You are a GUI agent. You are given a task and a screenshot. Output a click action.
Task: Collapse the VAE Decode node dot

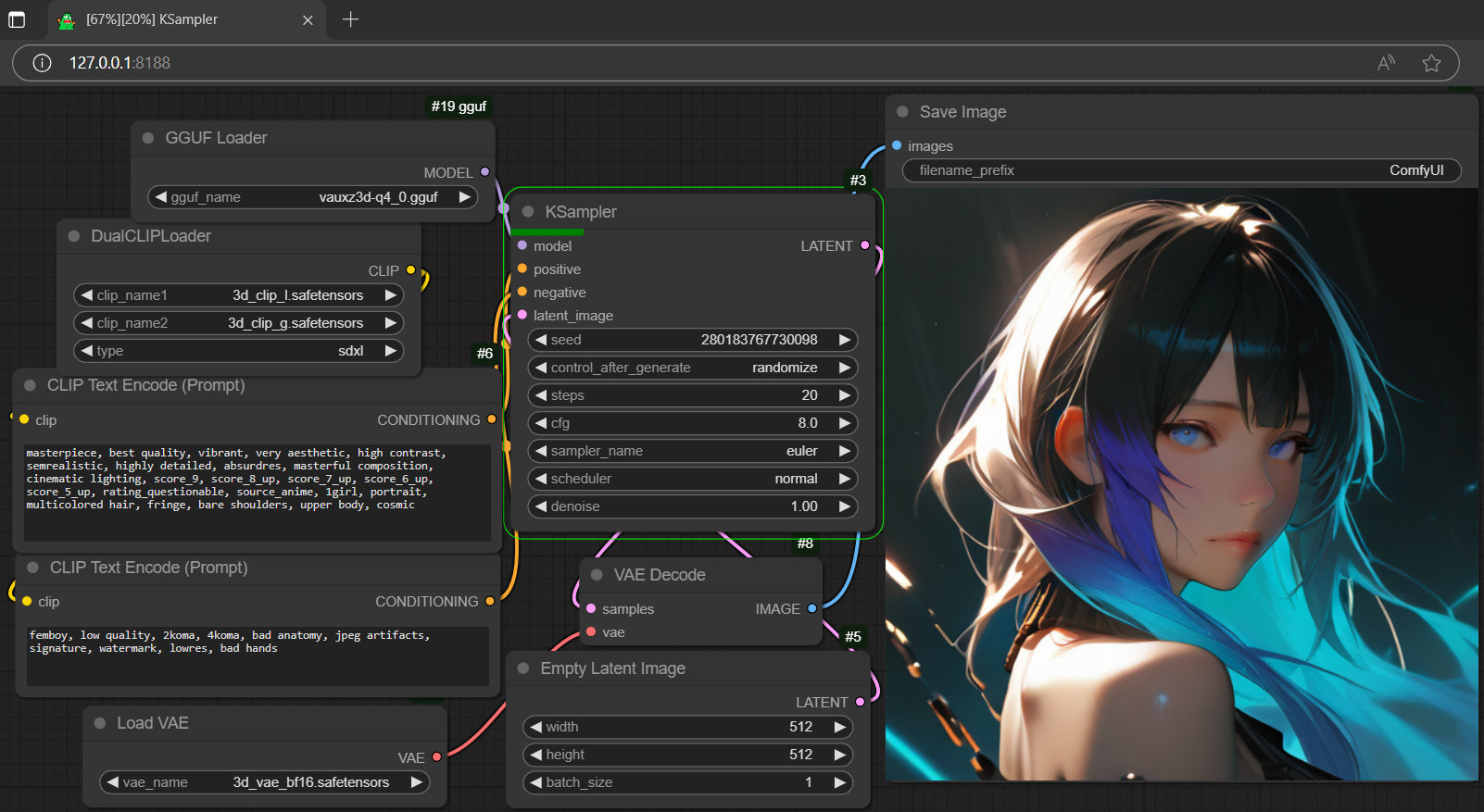pos(597,575)
